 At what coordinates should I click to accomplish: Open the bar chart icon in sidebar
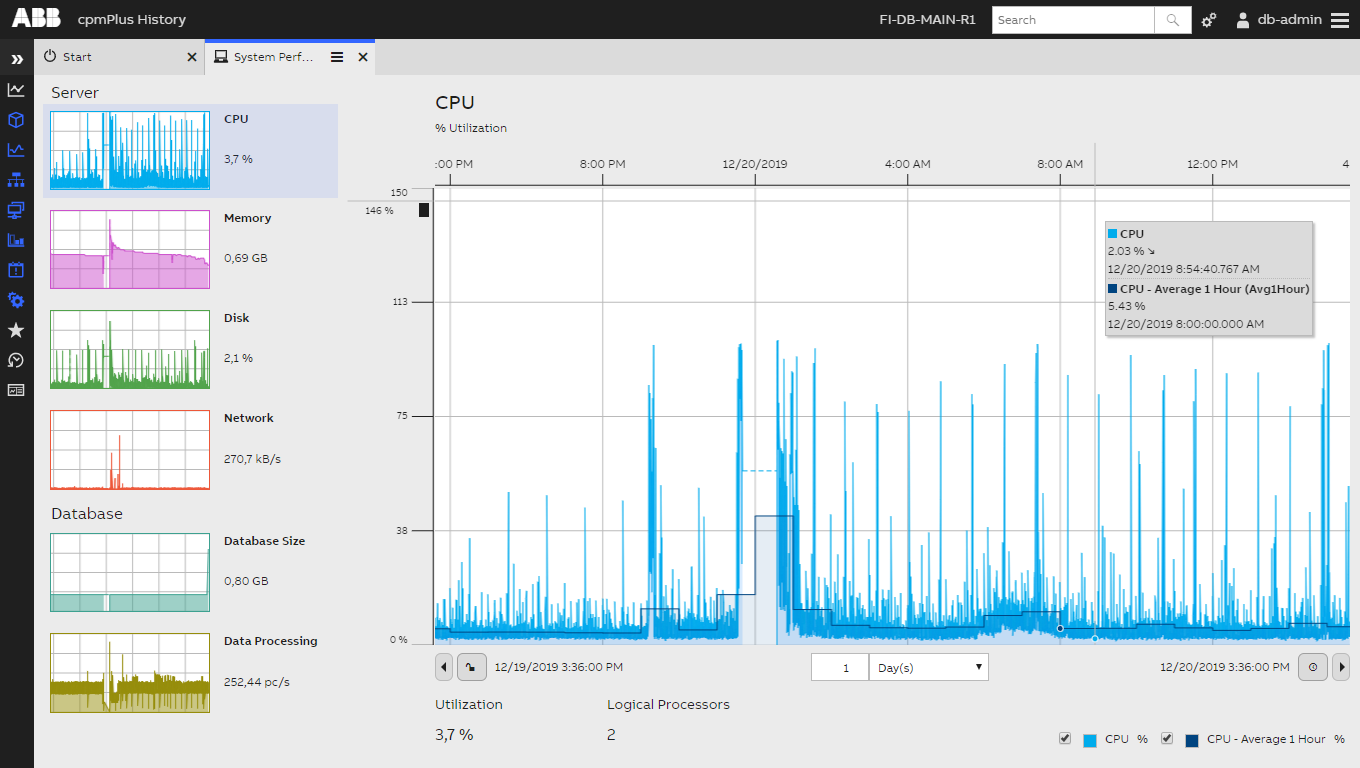(x=16, y=240)
